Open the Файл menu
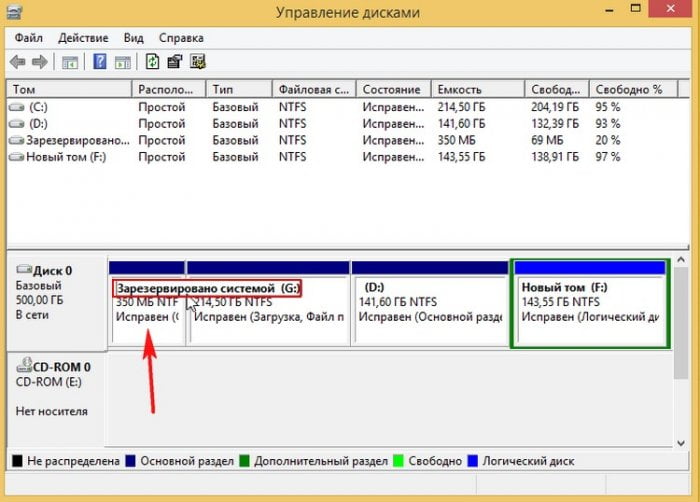Image resolution: width=700 pixels, height=502 pixels. coord(28,38)
